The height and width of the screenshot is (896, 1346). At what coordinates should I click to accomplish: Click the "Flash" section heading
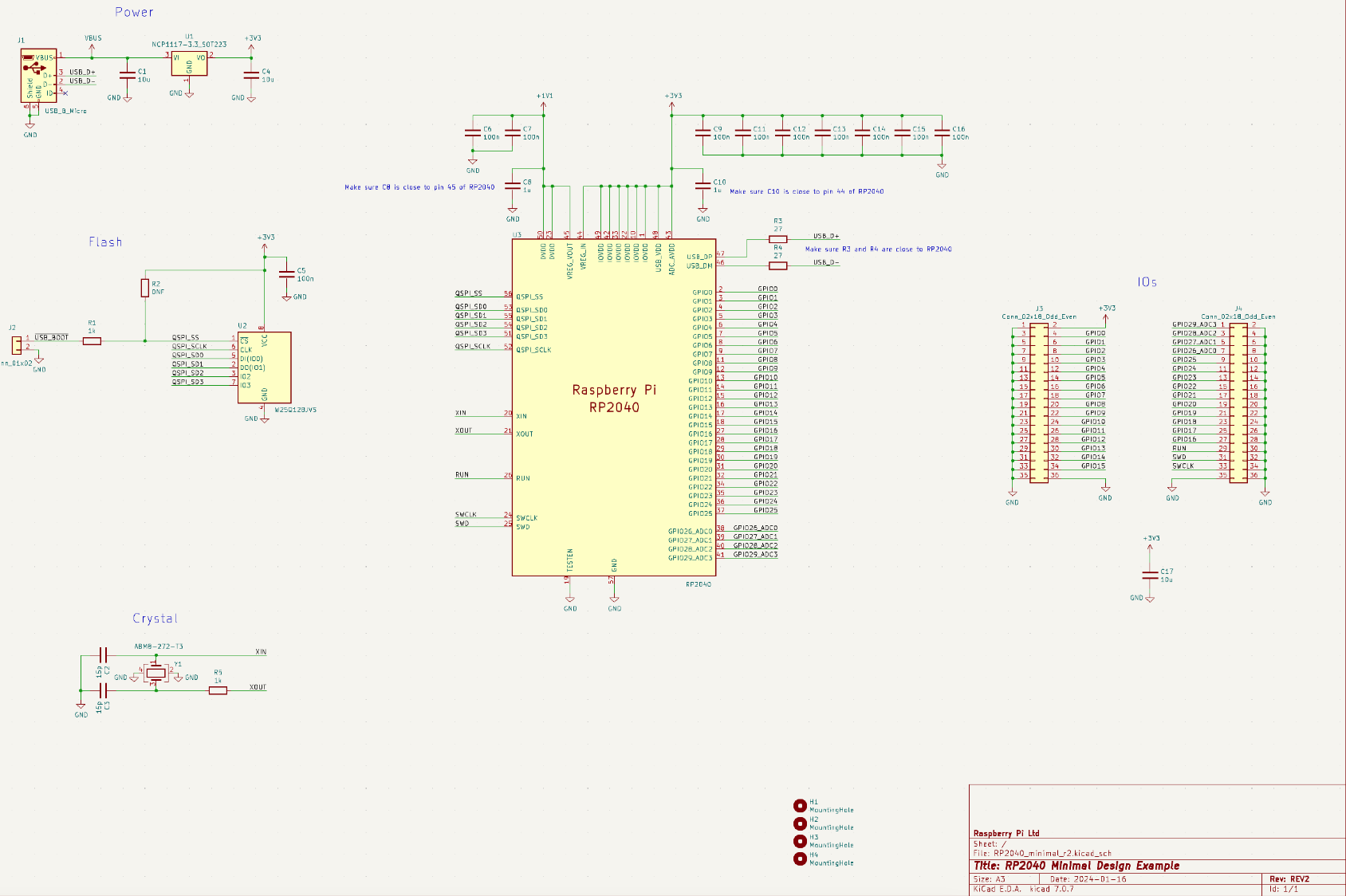[105, 242]
